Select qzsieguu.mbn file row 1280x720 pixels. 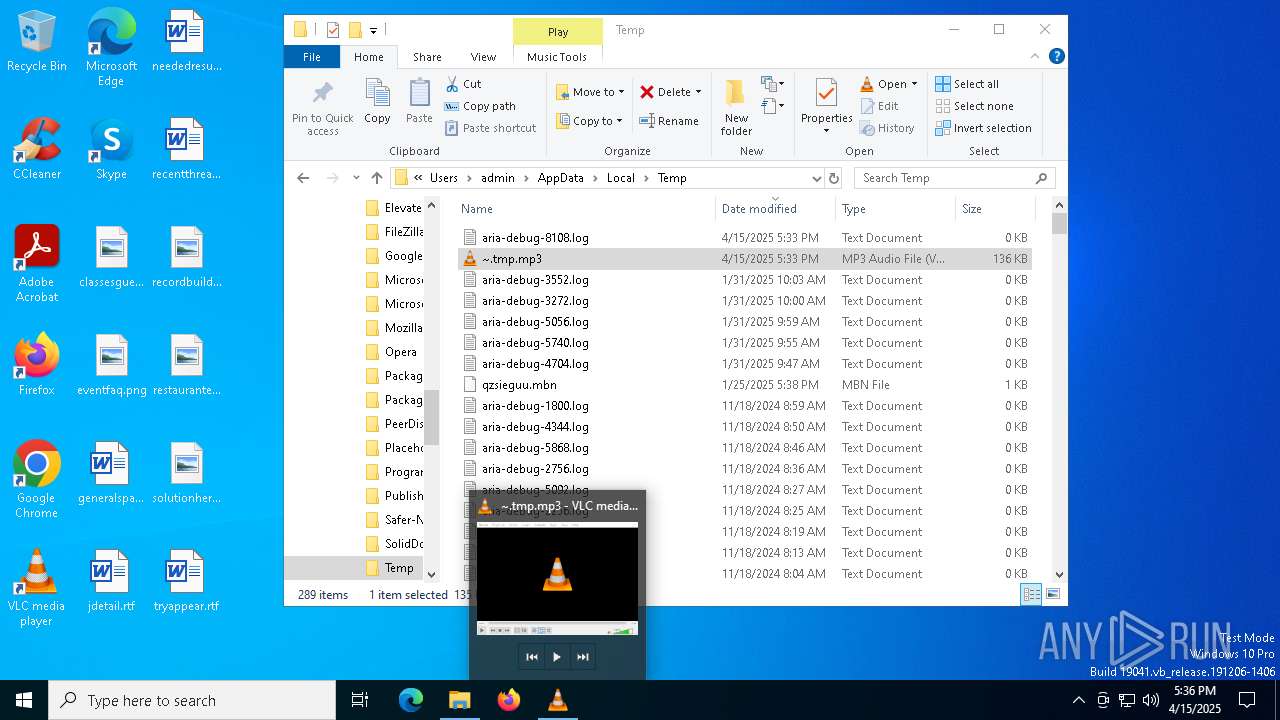[744, 385]
